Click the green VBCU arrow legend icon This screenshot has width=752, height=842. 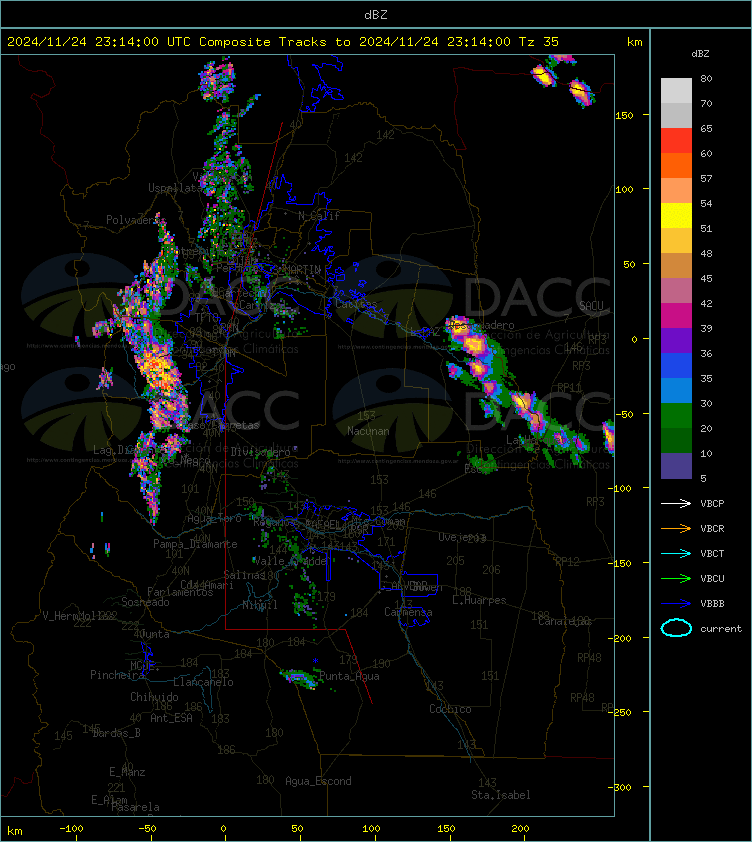[676, 578]
